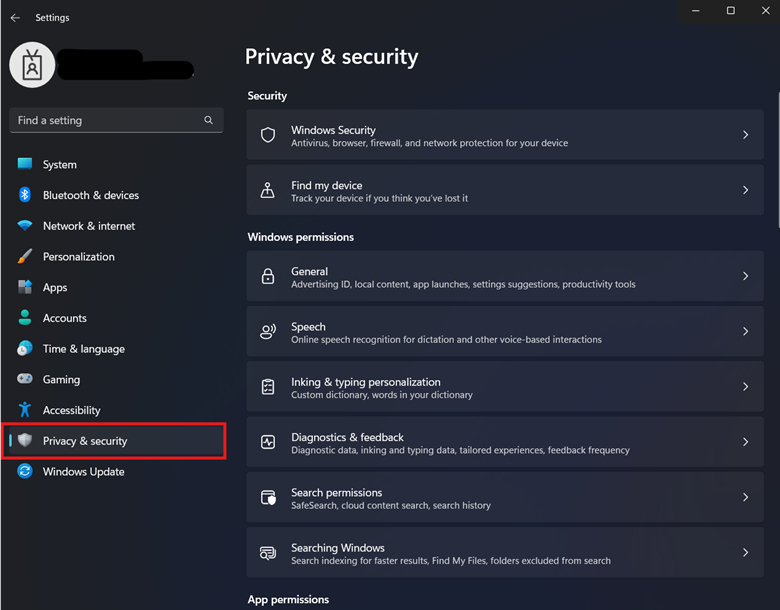Select Time & language in sidebar
780x610 pixels.
click(x=116, y=349)
